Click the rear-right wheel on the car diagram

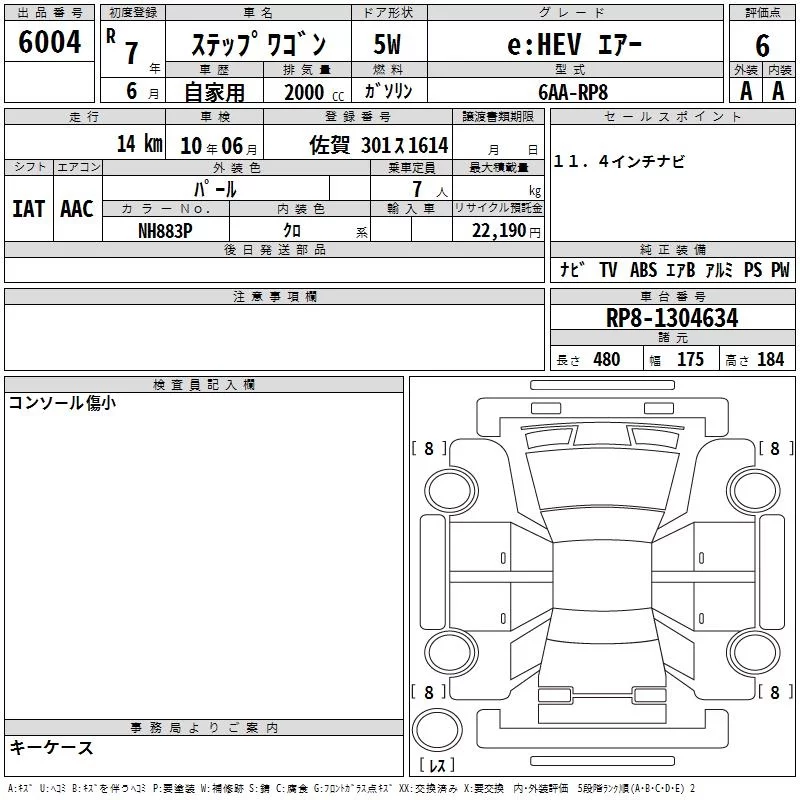tap(753, 652)
